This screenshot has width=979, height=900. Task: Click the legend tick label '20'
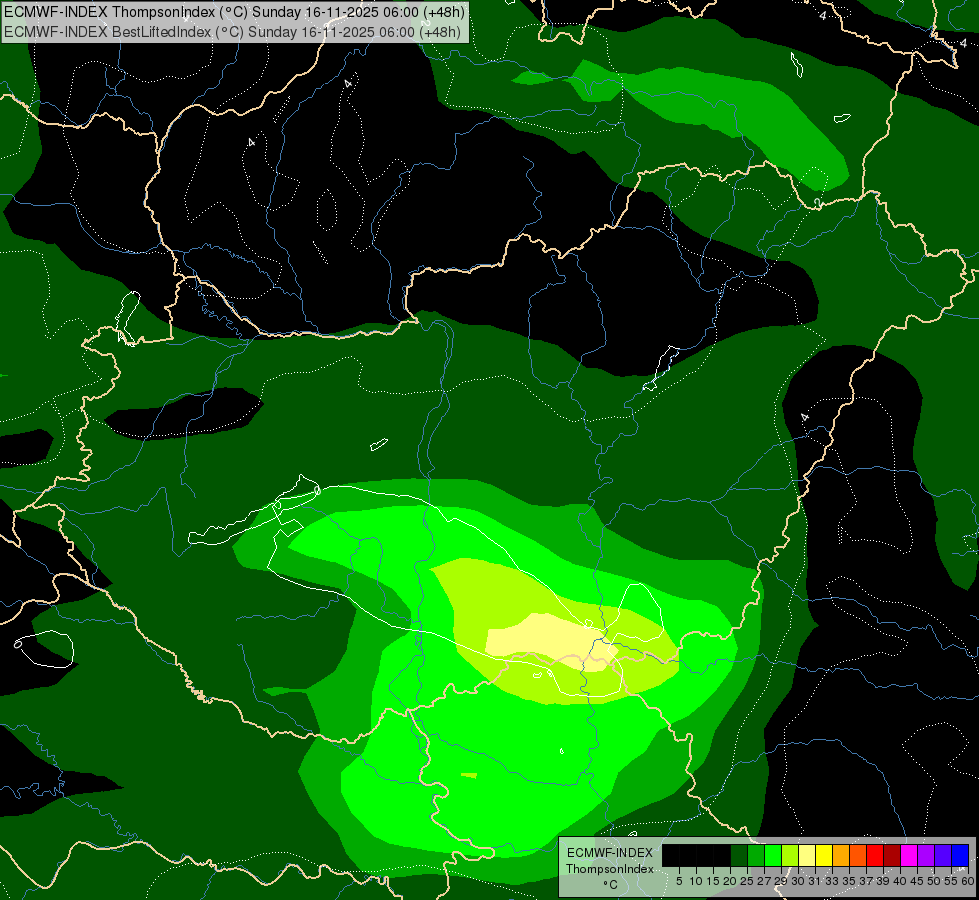pyautogui.click(x=730, y=881)
